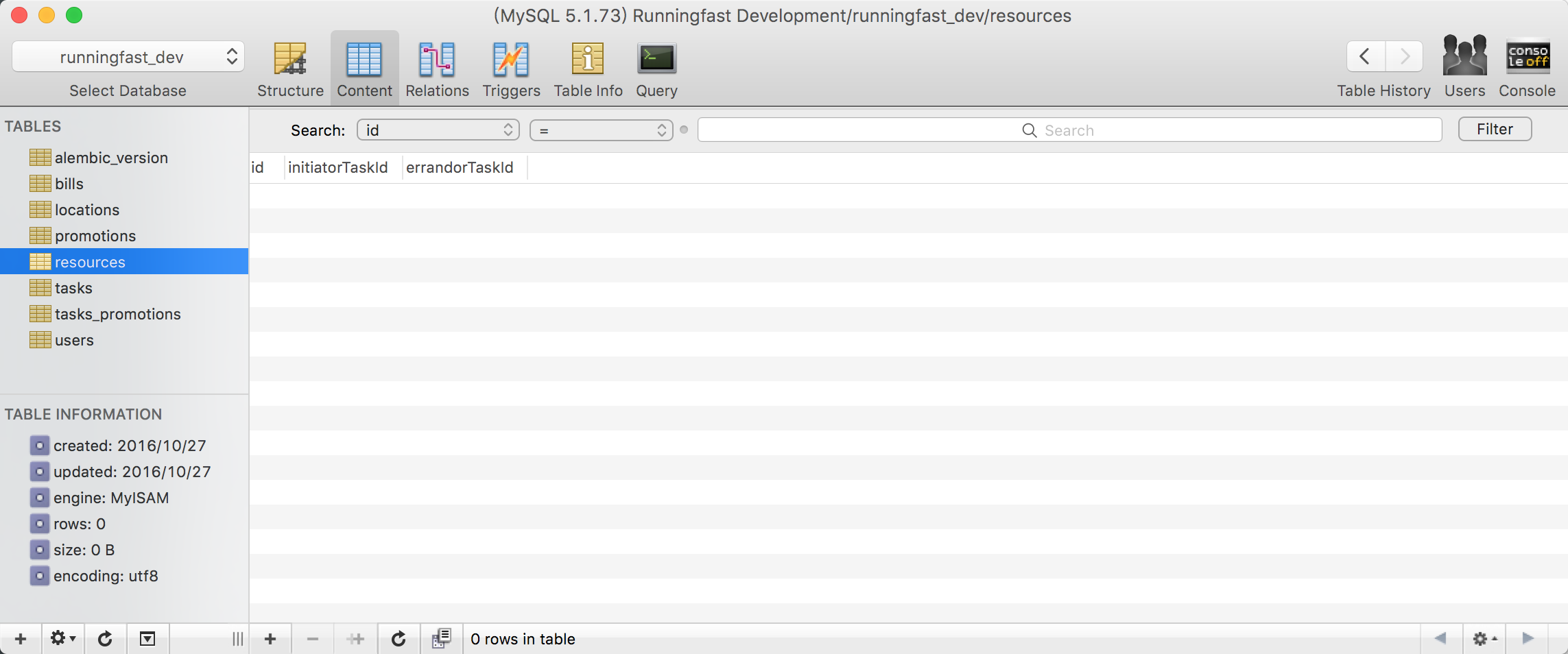Open the Relations view
This screenshot has height=654, width=1568.
click(437, 69)
